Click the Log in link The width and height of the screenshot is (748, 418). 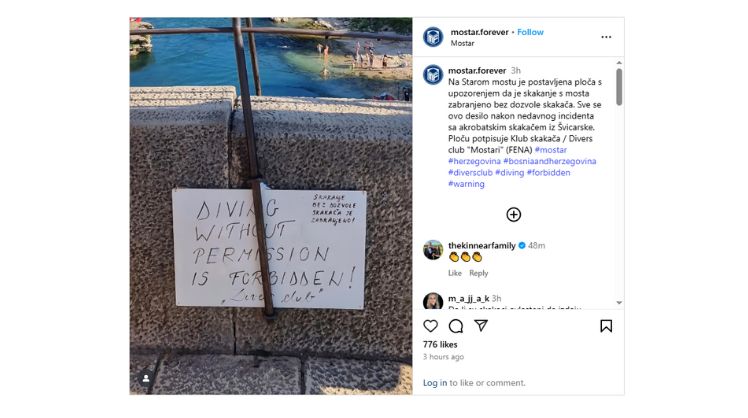pyautogui.click(x=435, y=383)
